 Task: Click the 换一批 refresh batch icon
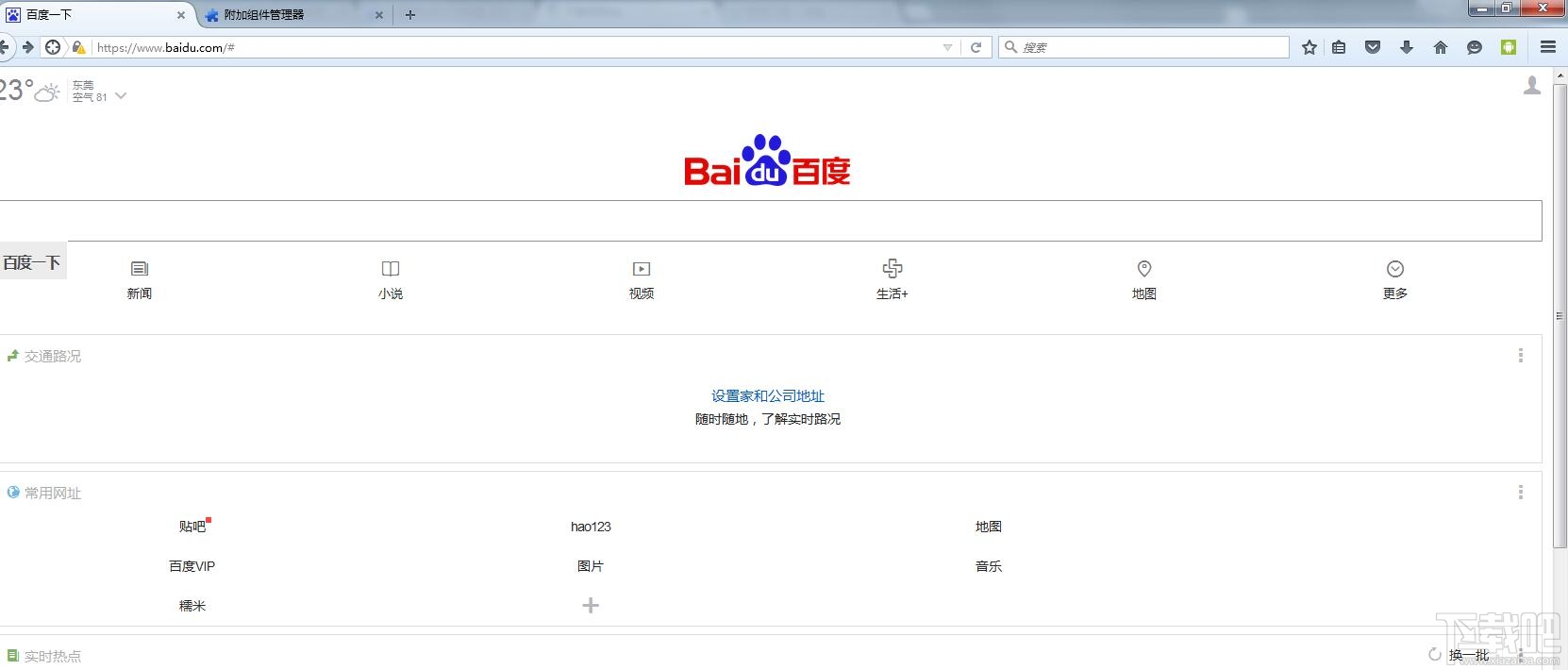[1434, 655]
